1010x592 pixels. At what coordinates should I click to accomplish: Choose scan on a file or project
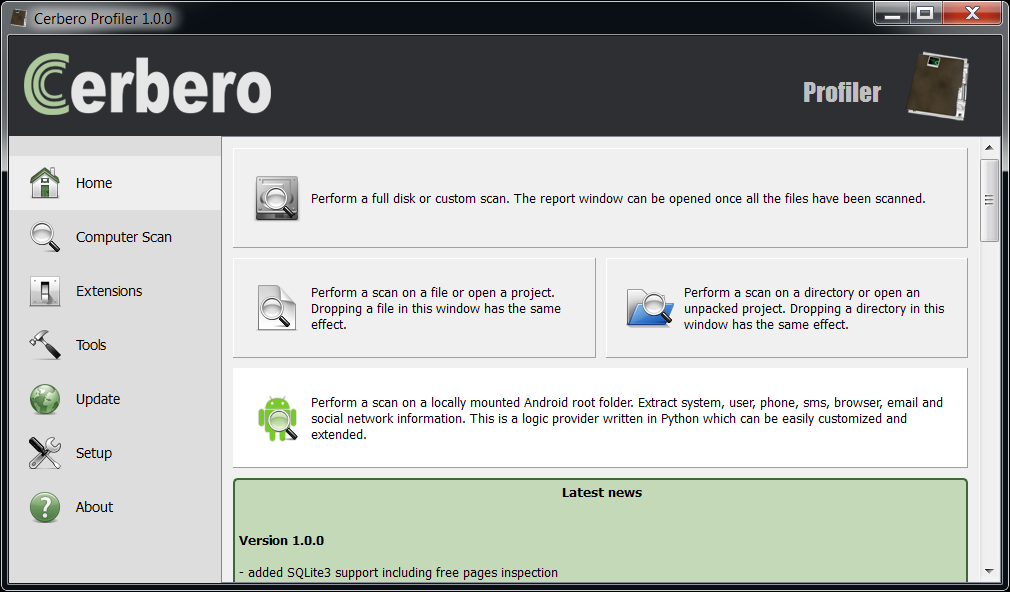point(414,308)
